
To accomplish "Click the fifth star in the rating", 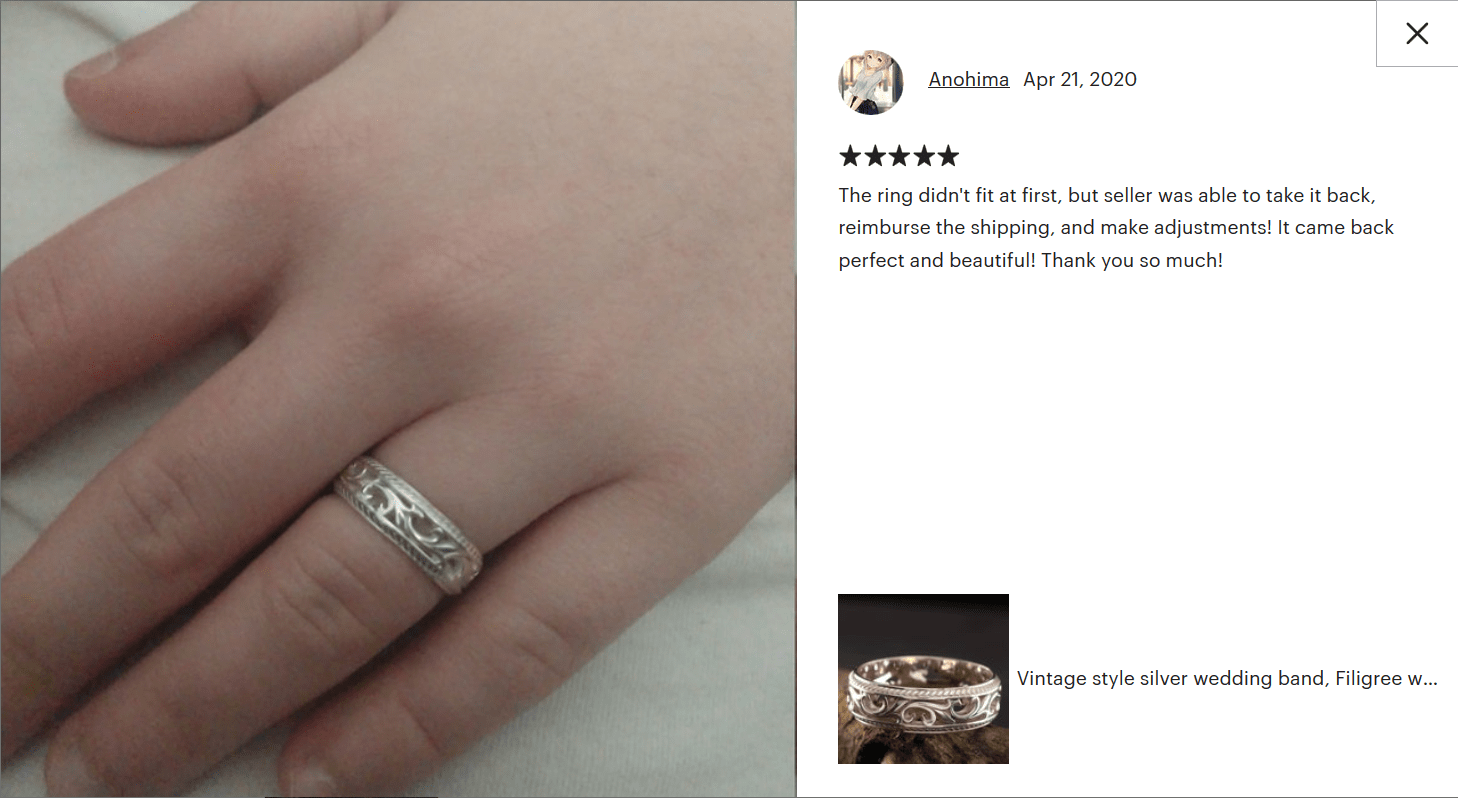I will (948, 156).
